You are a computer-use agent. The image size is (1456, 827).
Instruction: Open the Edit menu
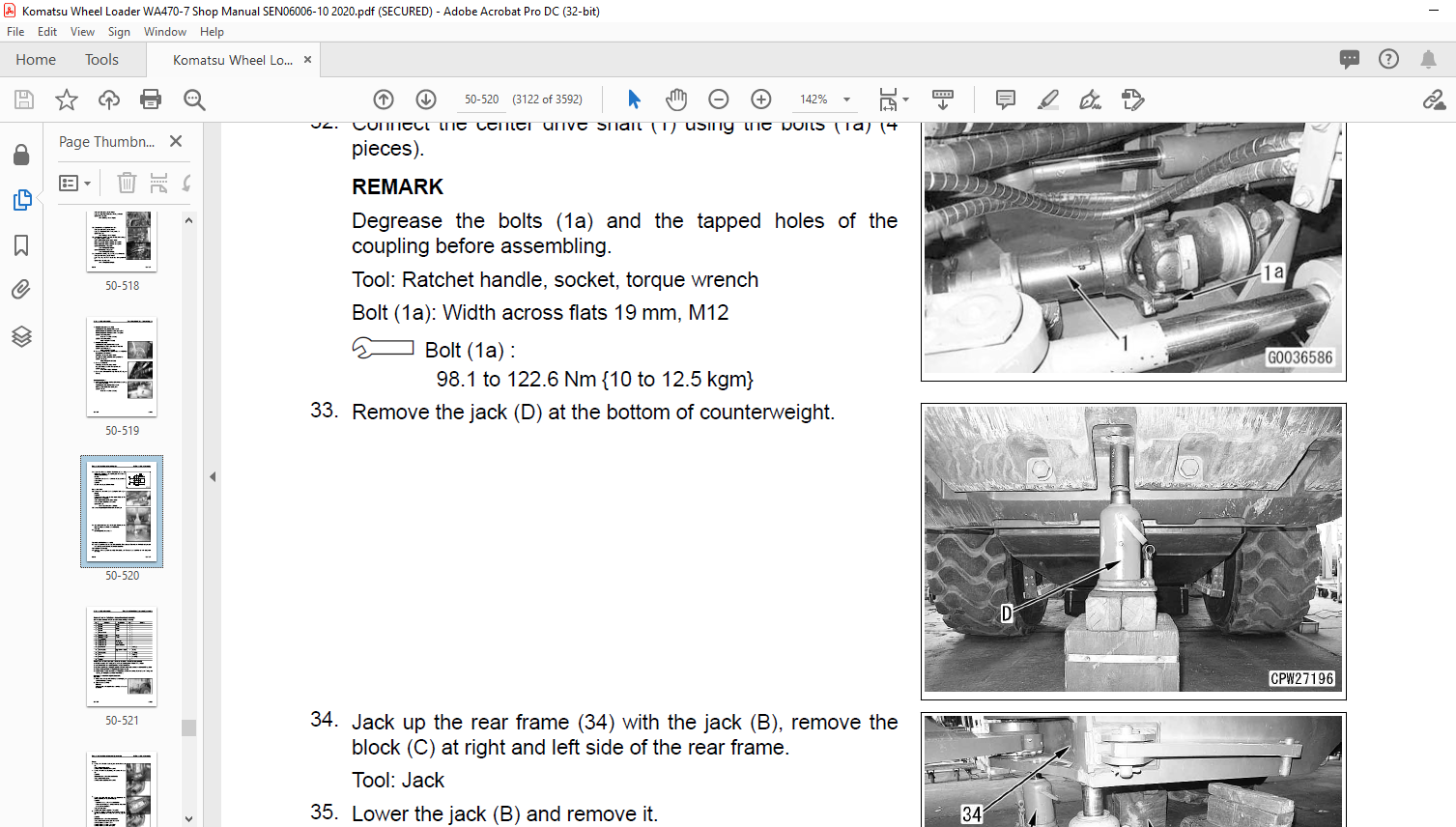47,32
